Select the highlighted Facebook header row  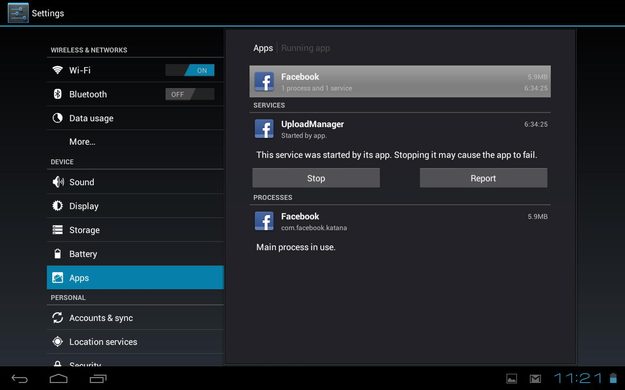(400, 81)
